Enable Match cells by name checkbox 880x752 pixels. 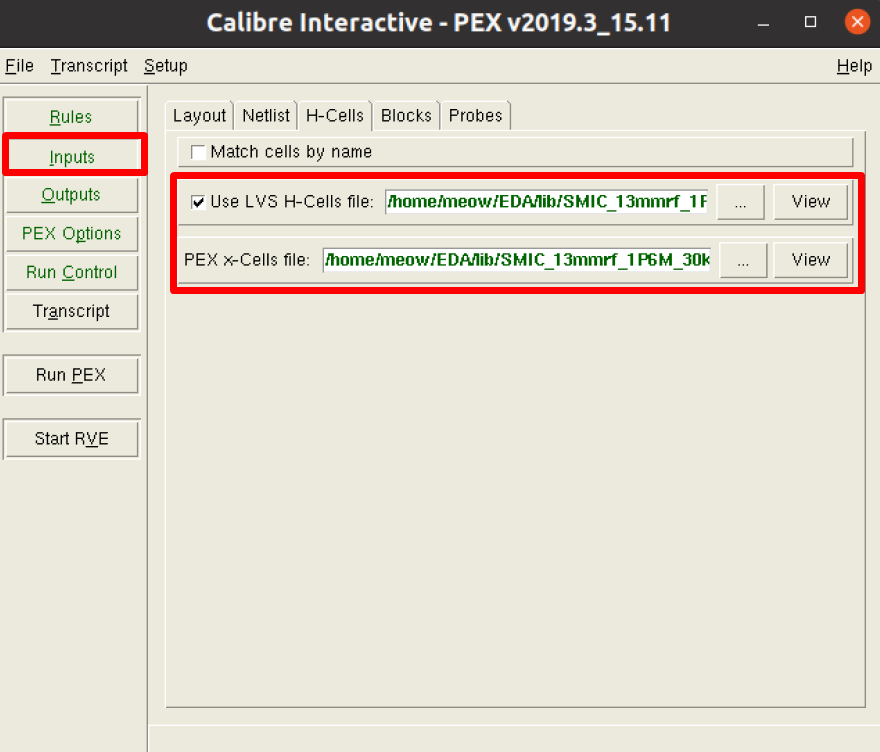click(x=198, y=152)
